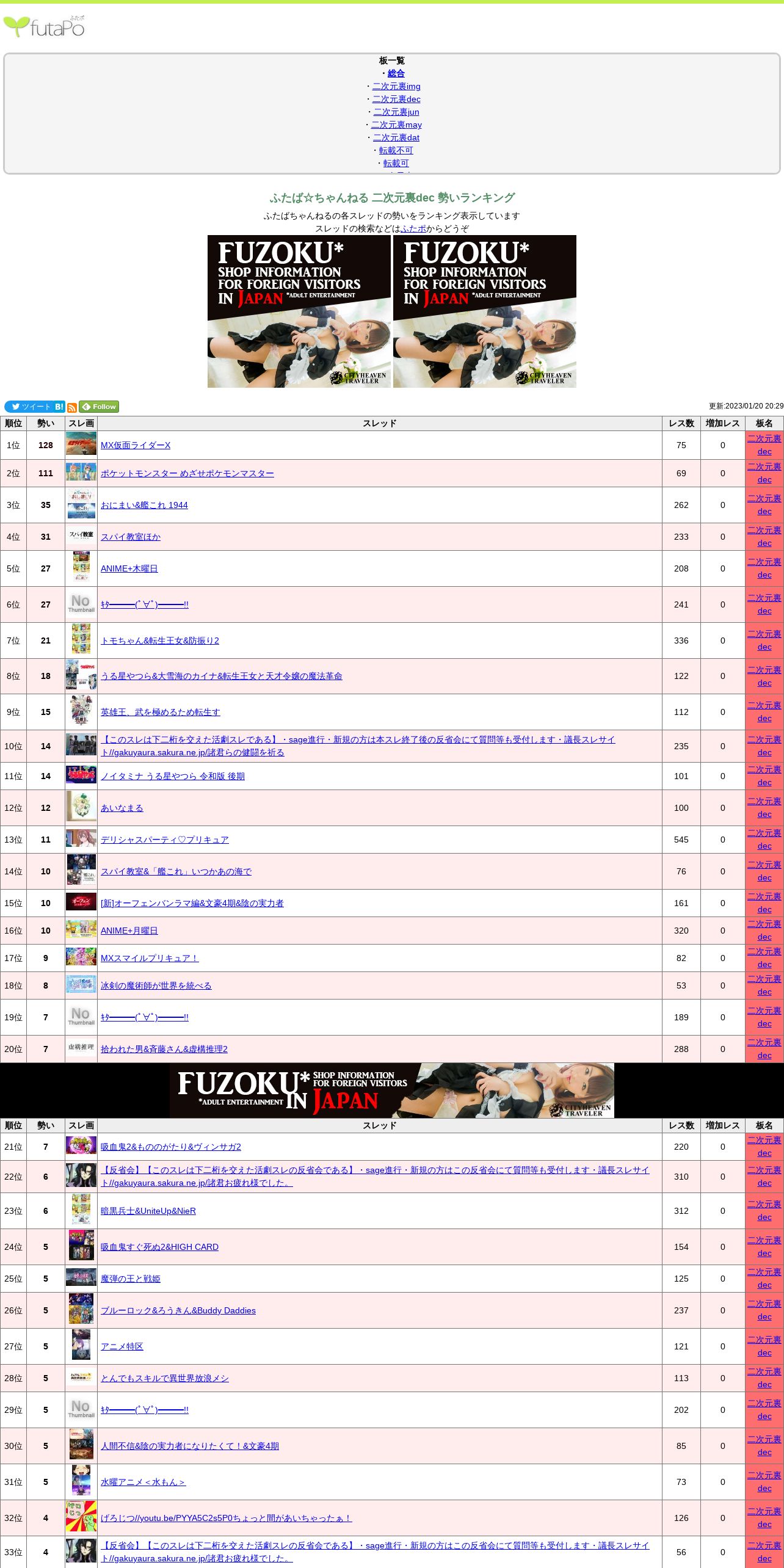
Task: Open the 二次元裏img board link
Action: coord(396,86)
